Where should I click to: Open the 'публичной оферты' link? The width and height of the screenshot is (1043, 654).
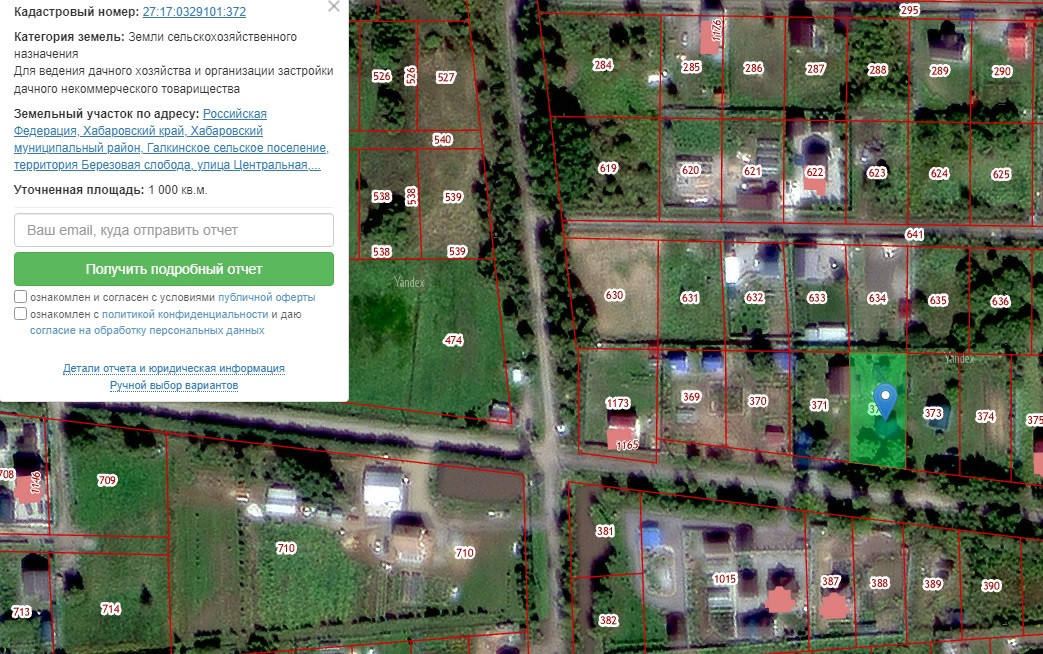(x=267, y=297)
